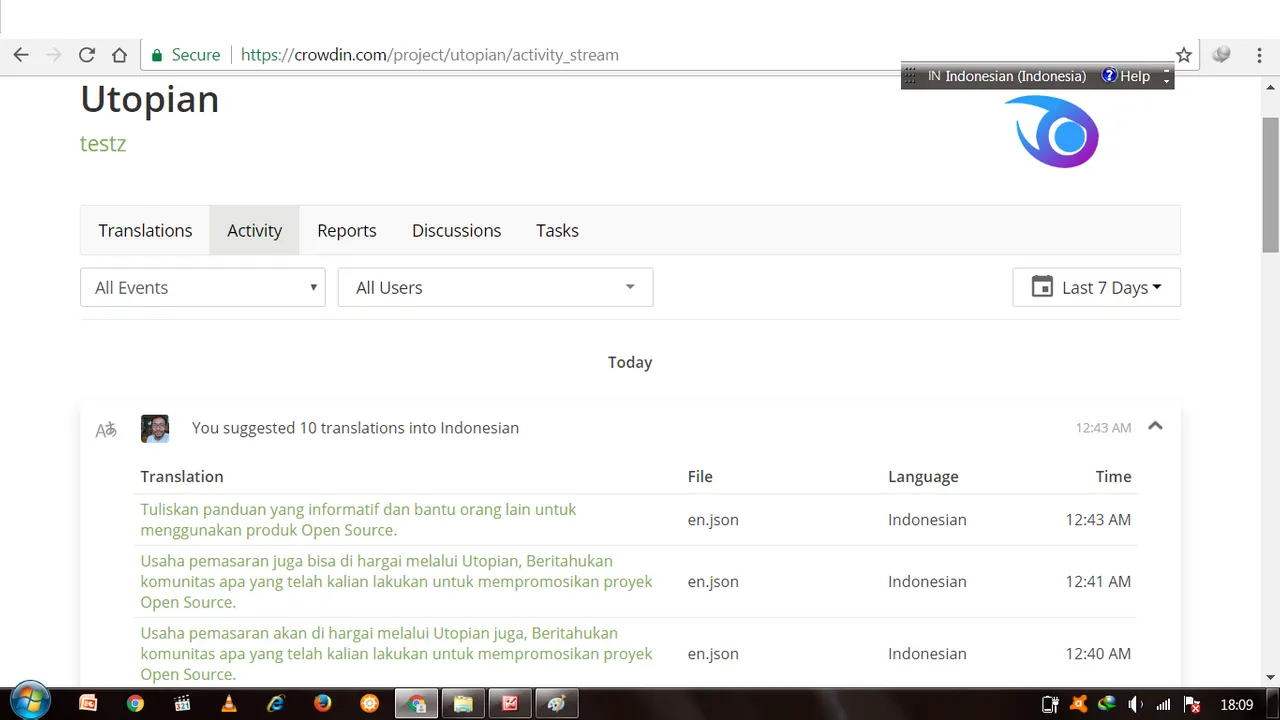Open translation 'Usaha pemasaran akan di hargai'
This screenshot has height=720, width=1280.
pyautogui.click(x=396, y=653)
